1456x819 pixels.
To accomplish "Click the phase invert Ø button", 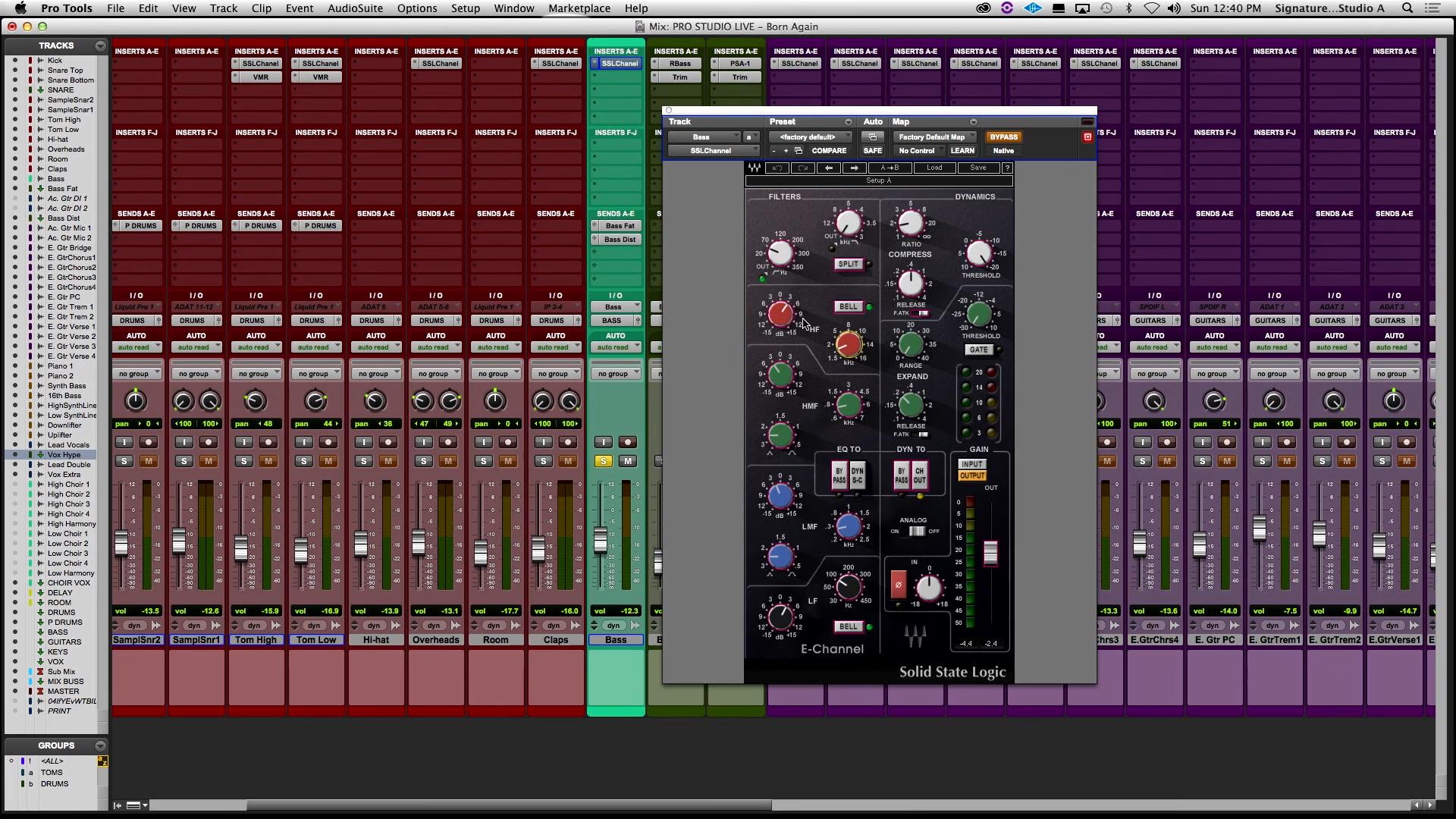I will pos(899,584).
